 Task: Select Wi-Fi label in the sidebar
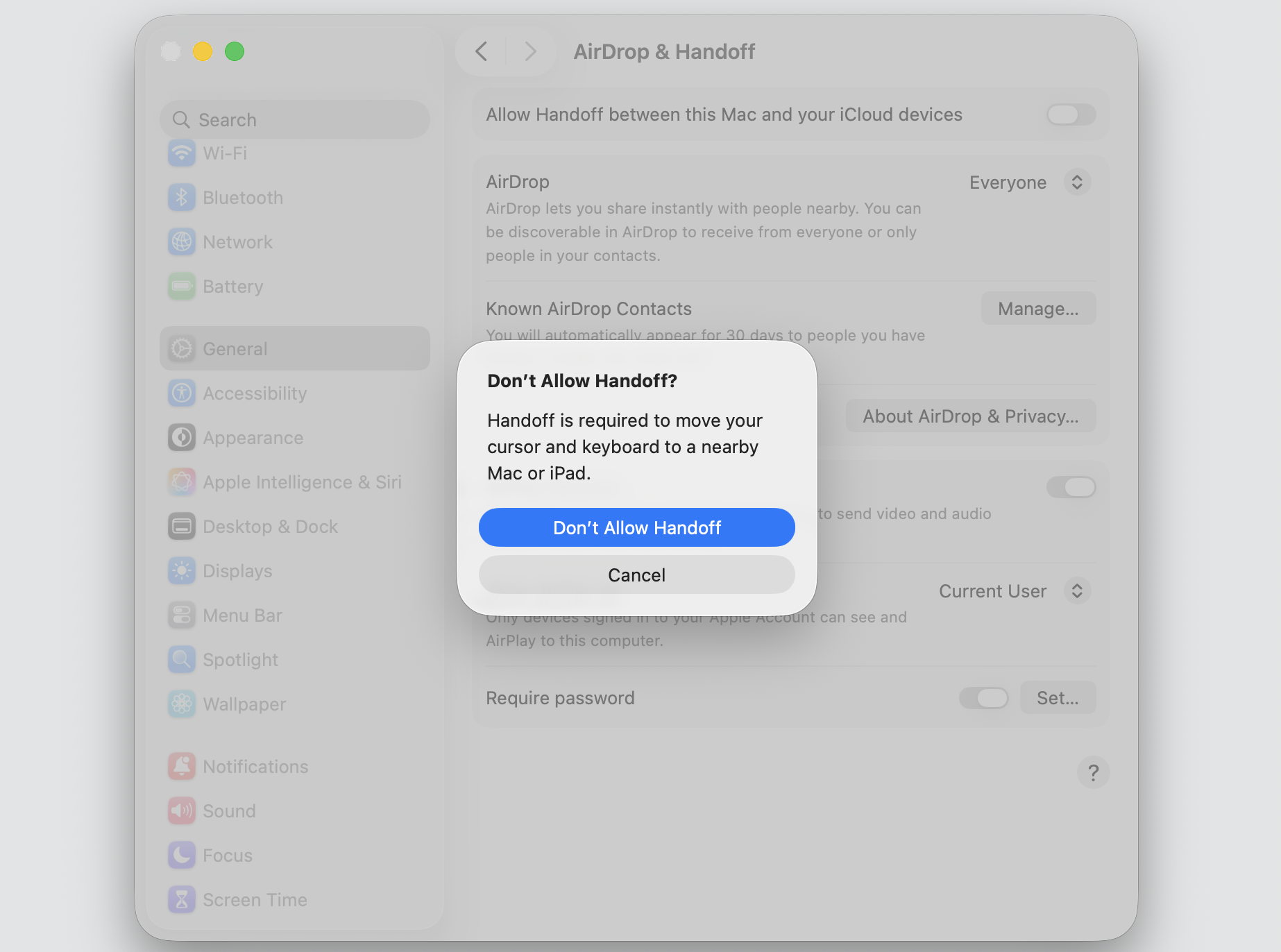pos(225,153)
